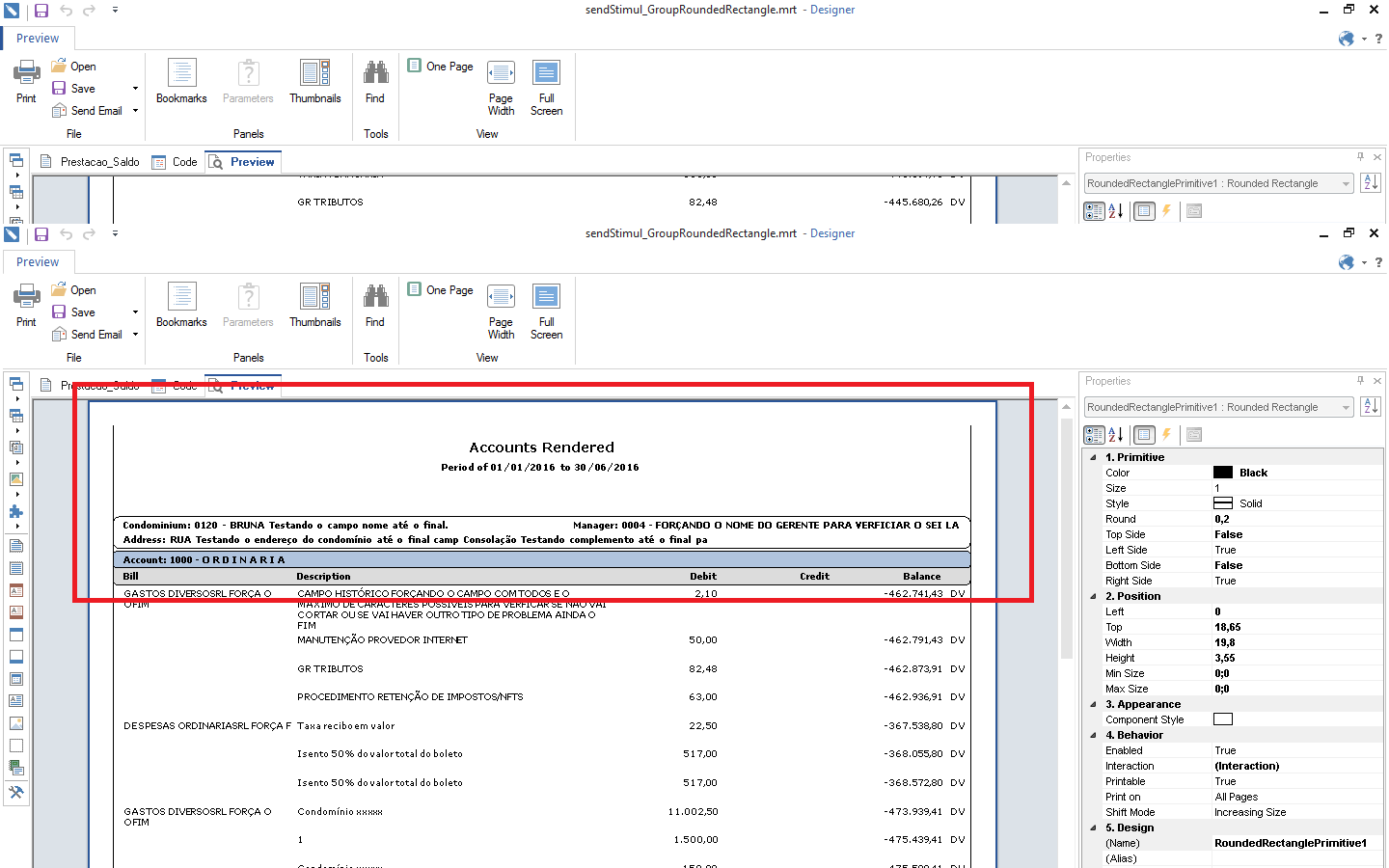Screen dimensions: 1389x868
Task: Click the Black color swatch
Action: pos(1223,473)
